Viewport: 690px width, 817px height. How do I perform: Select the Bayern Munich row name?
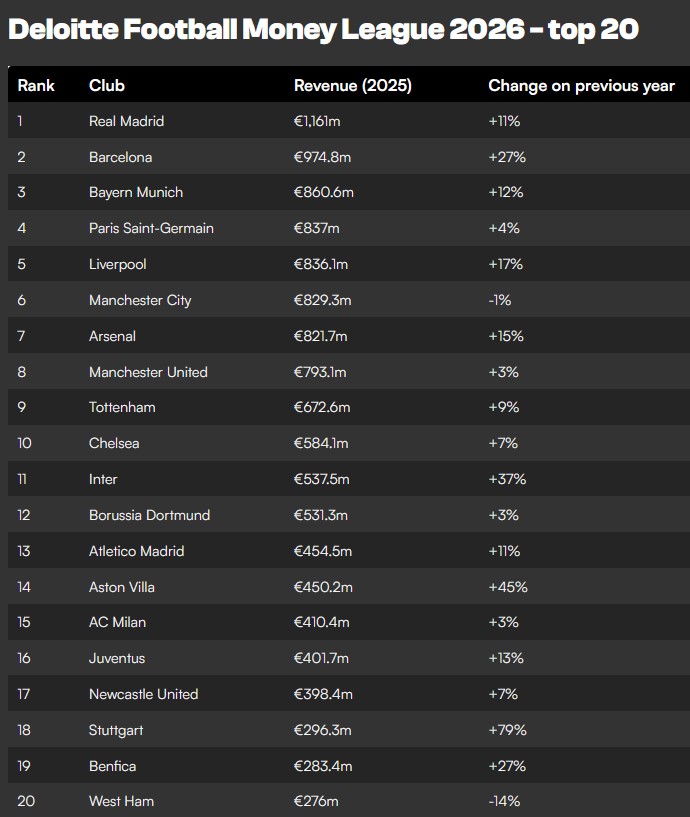(136, 192)
